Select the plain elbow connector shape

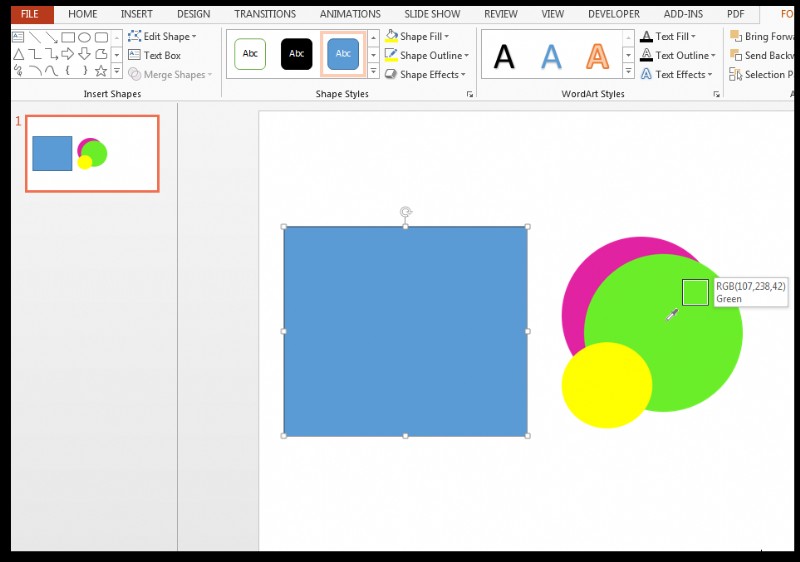tap(35, 54)
